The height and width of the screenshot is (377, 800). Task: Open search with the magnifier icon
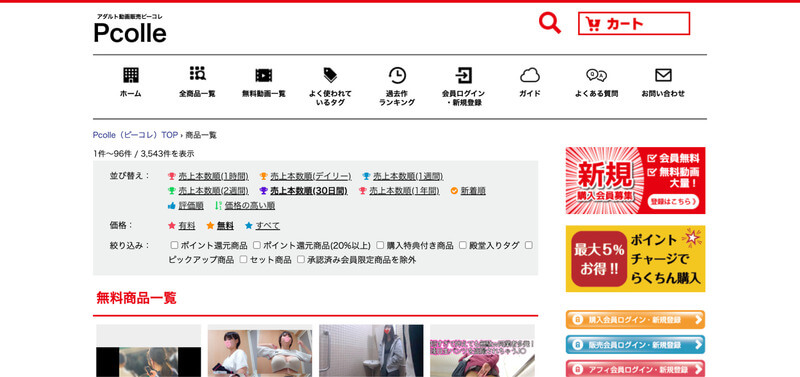click(x=549, y=23)
